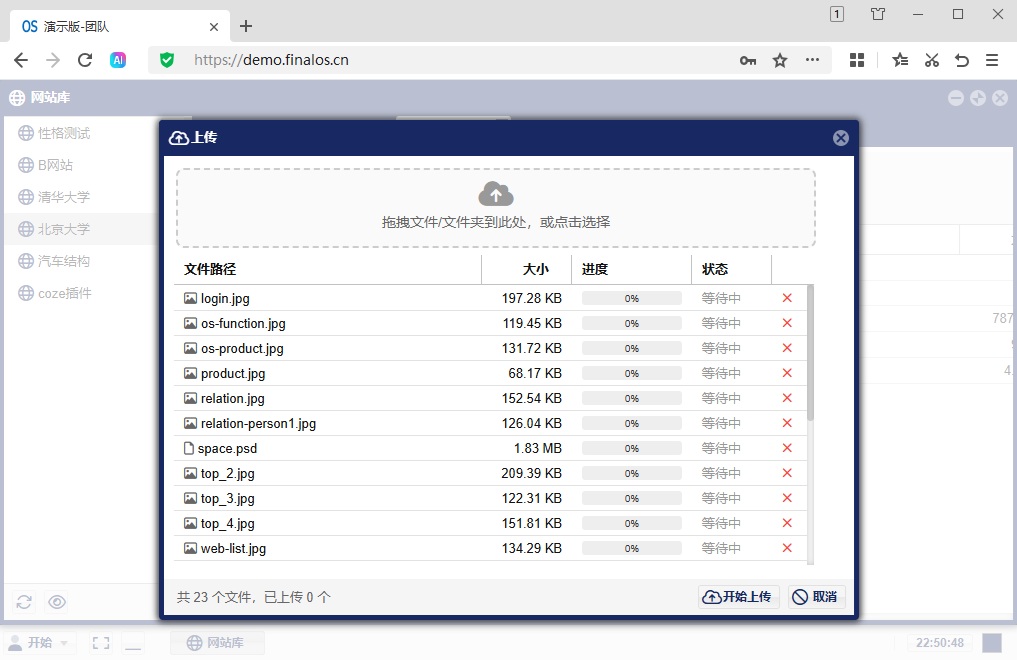Bookmark page with the star icon
The height and width of the screenshot is (660, 1017).
tap(780, 60)
